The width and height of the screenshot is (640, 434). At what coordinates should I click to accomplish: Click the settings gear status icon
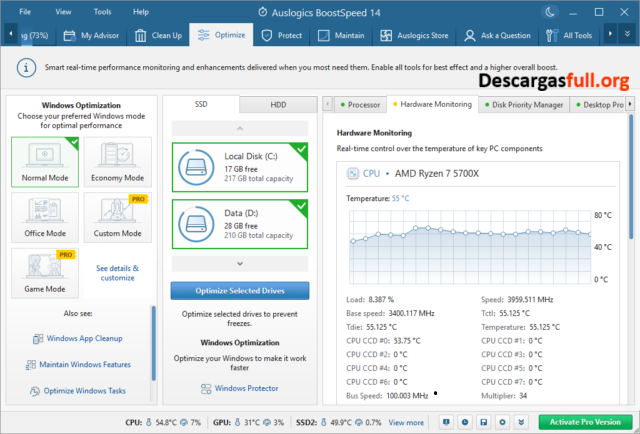click(x=502, y=422)
